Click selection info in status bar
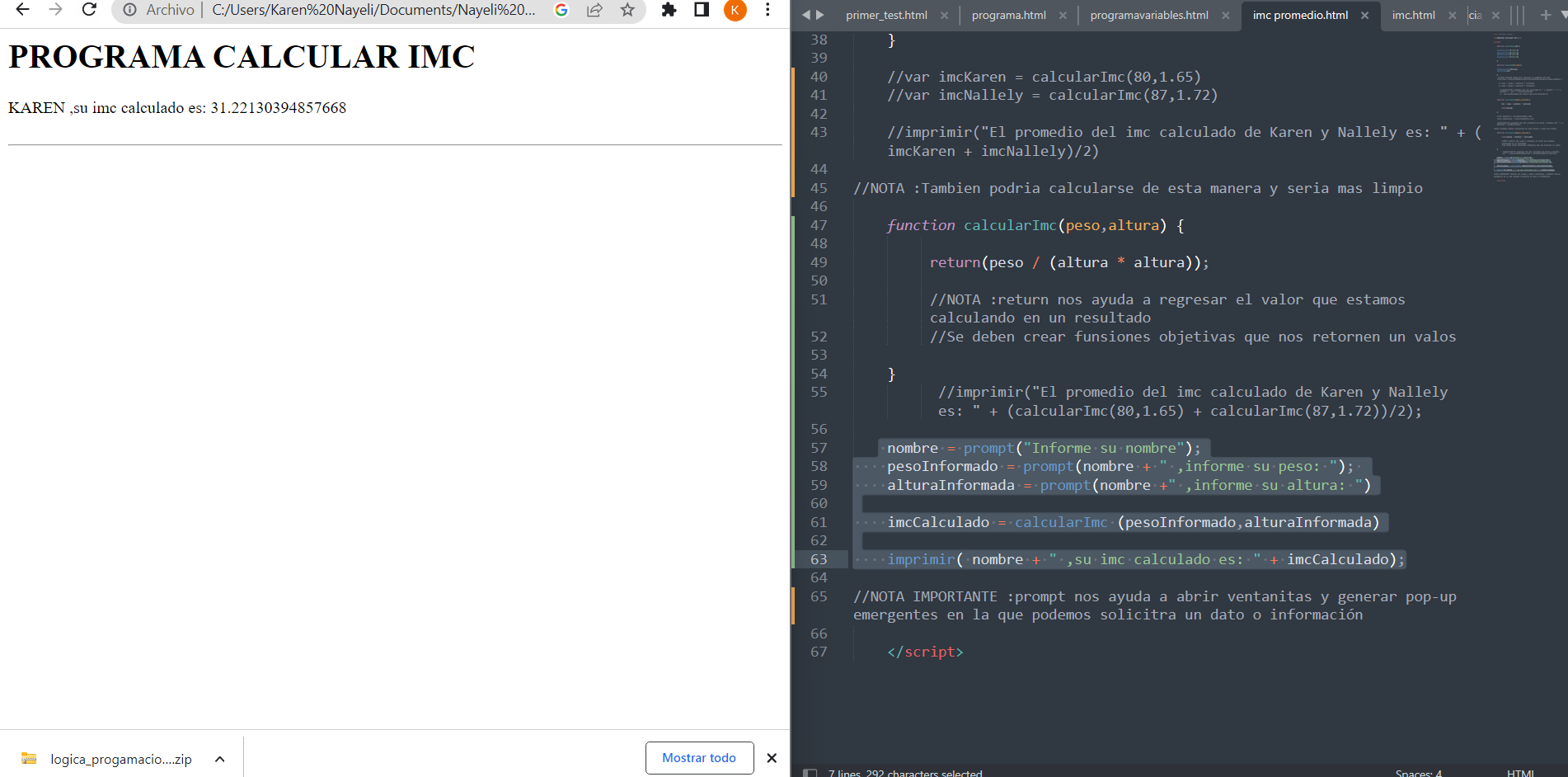Viewport: 1568px width, 777px height. [905, 773]
